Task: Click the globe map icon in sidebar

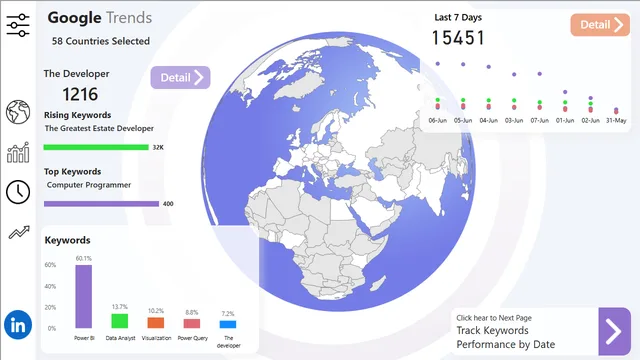Action: point(18,111)
